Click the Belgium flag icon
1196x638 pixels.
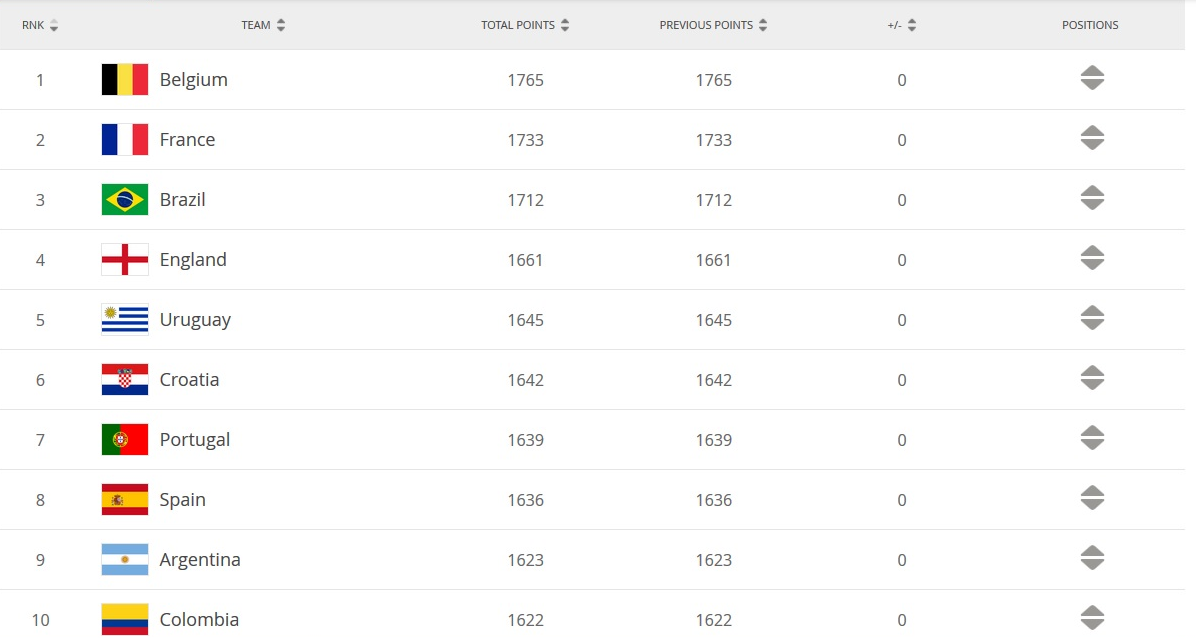125,80
